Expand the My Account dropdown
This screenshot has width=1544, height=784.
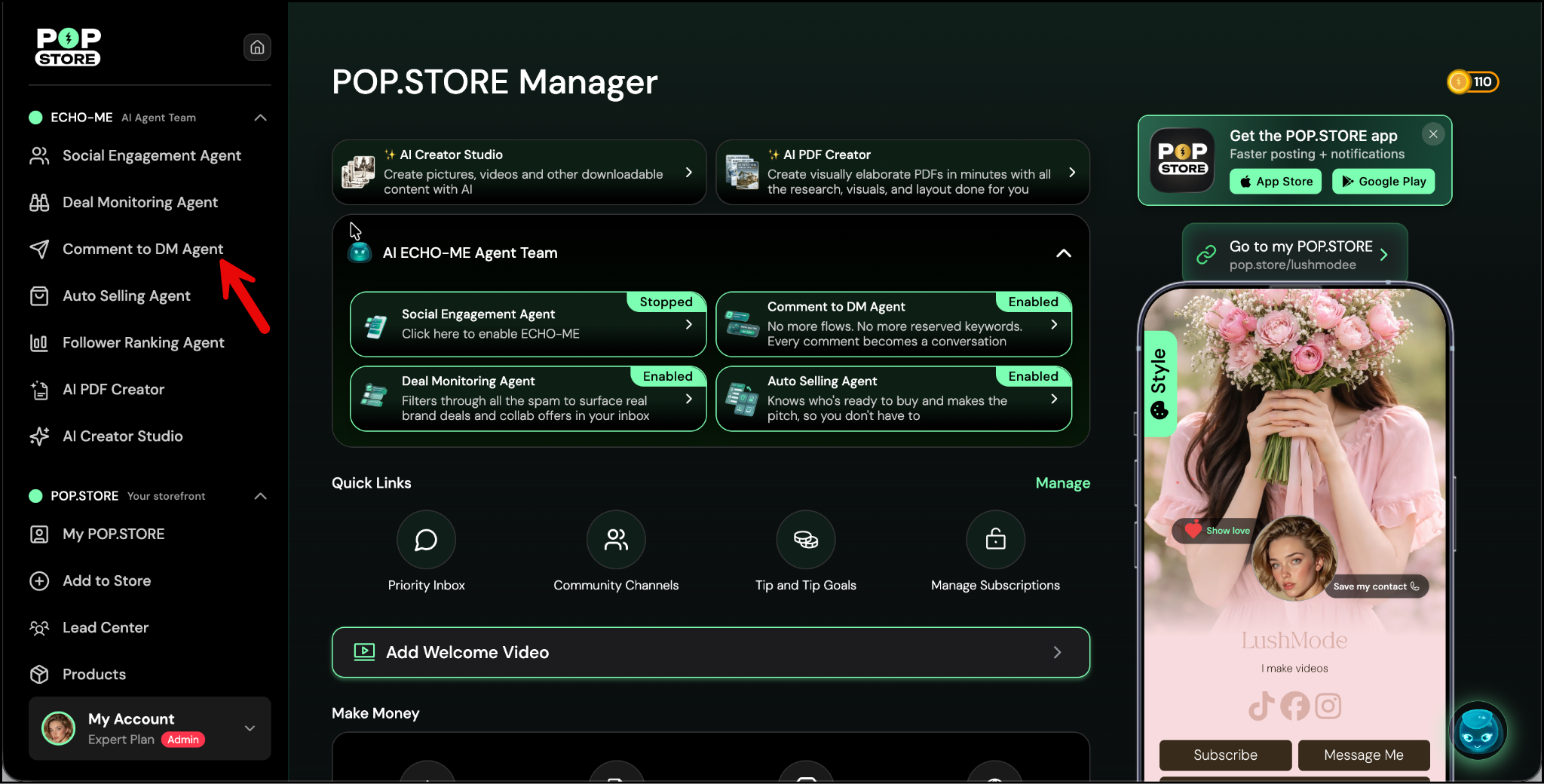tap(250, 728)
